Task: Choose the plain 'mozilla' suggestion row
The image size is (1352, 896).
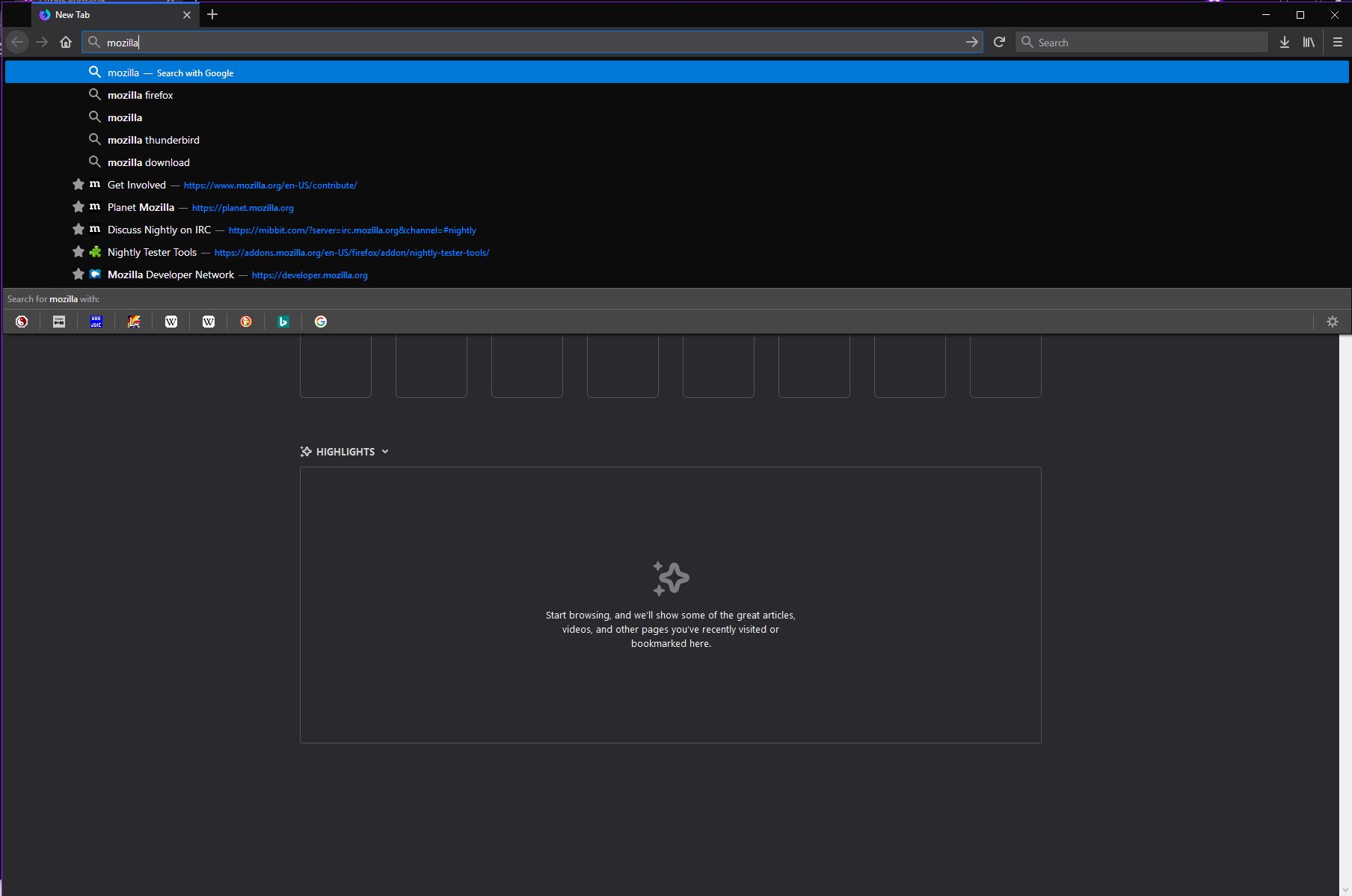Action: pyautogui.click(x=677, y=117)
